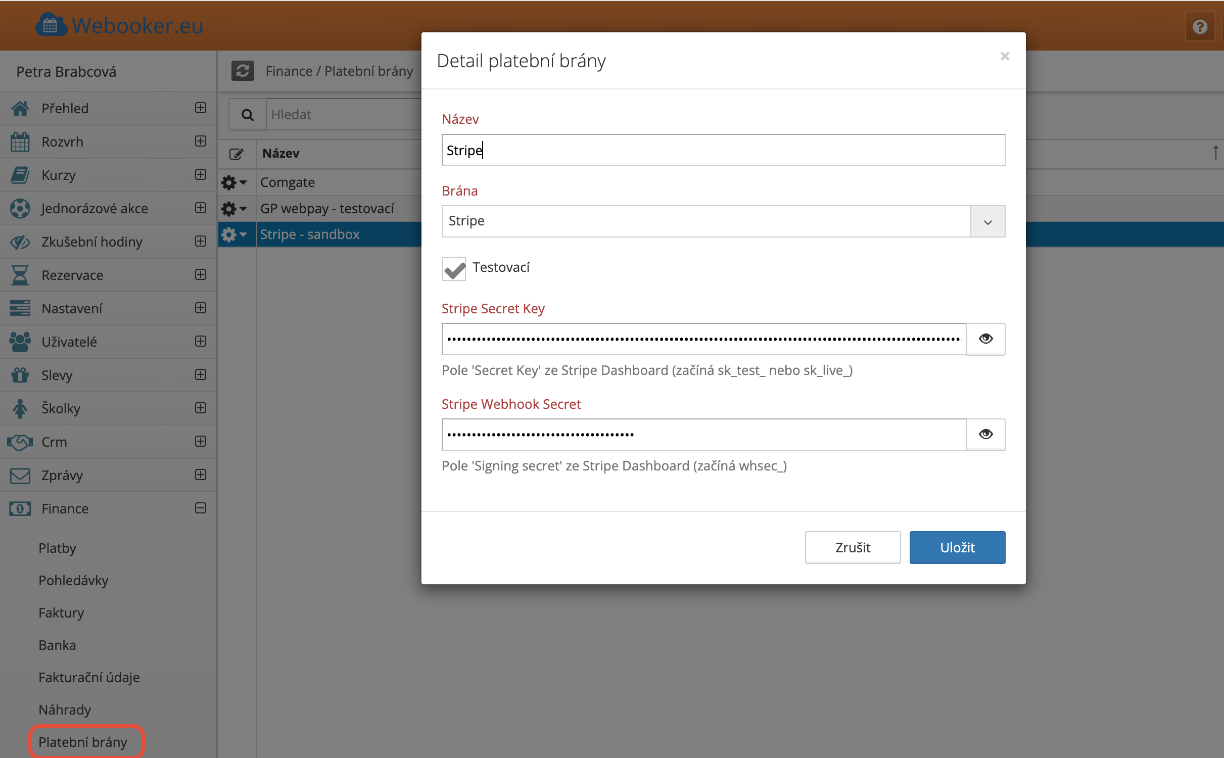This screenshot has height=758, width=1224.
Task: Expand the Jednorázové akce section
Action: (201, 208)
